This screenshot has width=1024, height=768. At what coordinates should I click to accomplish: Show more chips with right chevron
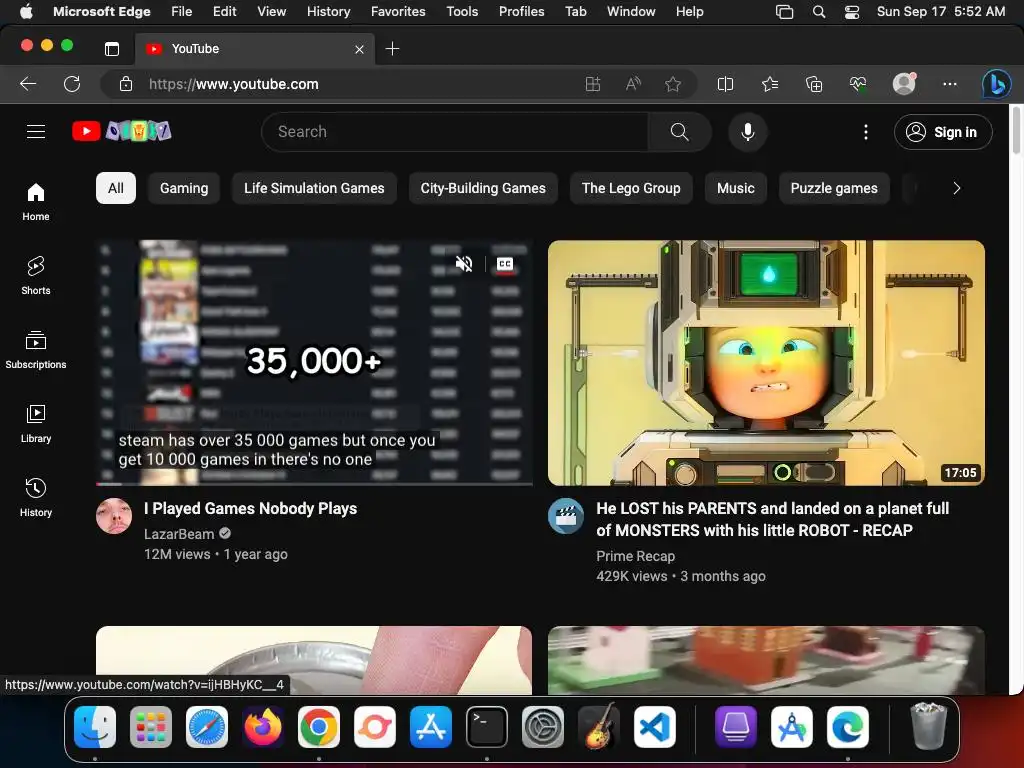pos(956,188)
